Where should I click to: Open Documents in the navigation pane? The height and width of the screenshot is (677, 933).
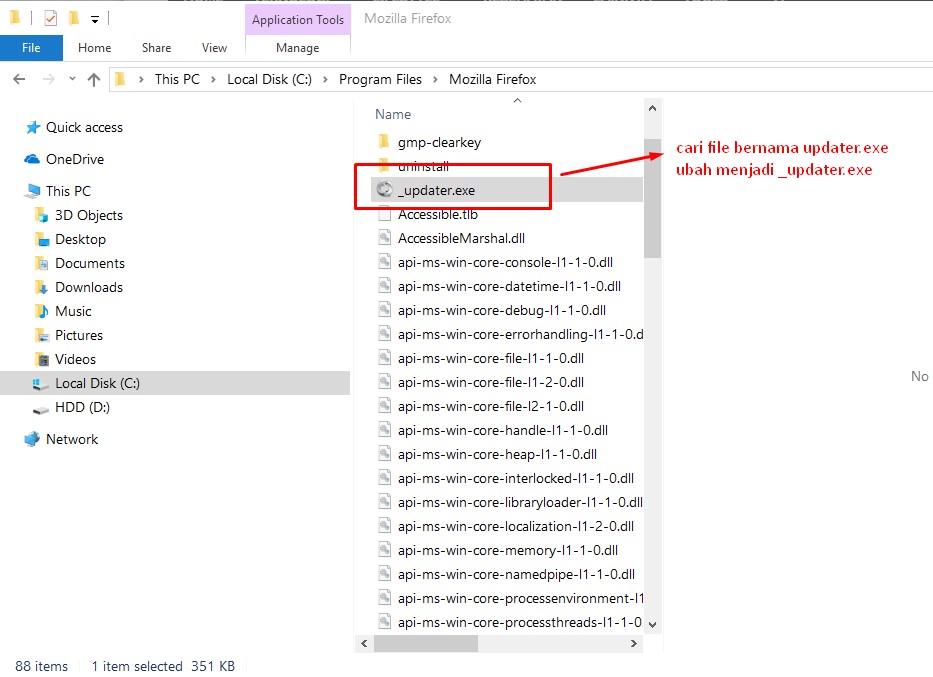click(90, 263)
